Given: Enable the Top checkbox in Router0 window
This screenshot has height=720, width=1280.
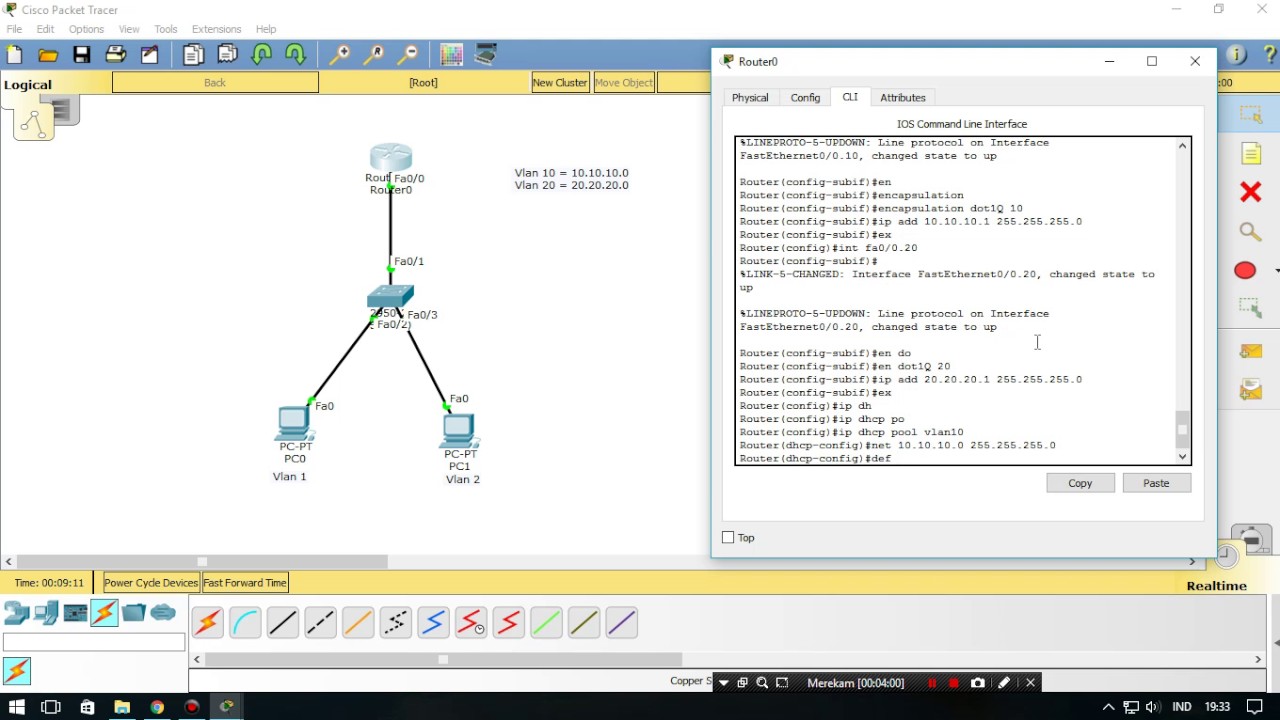Looking at the screenshot, I should tap(728, 538).
